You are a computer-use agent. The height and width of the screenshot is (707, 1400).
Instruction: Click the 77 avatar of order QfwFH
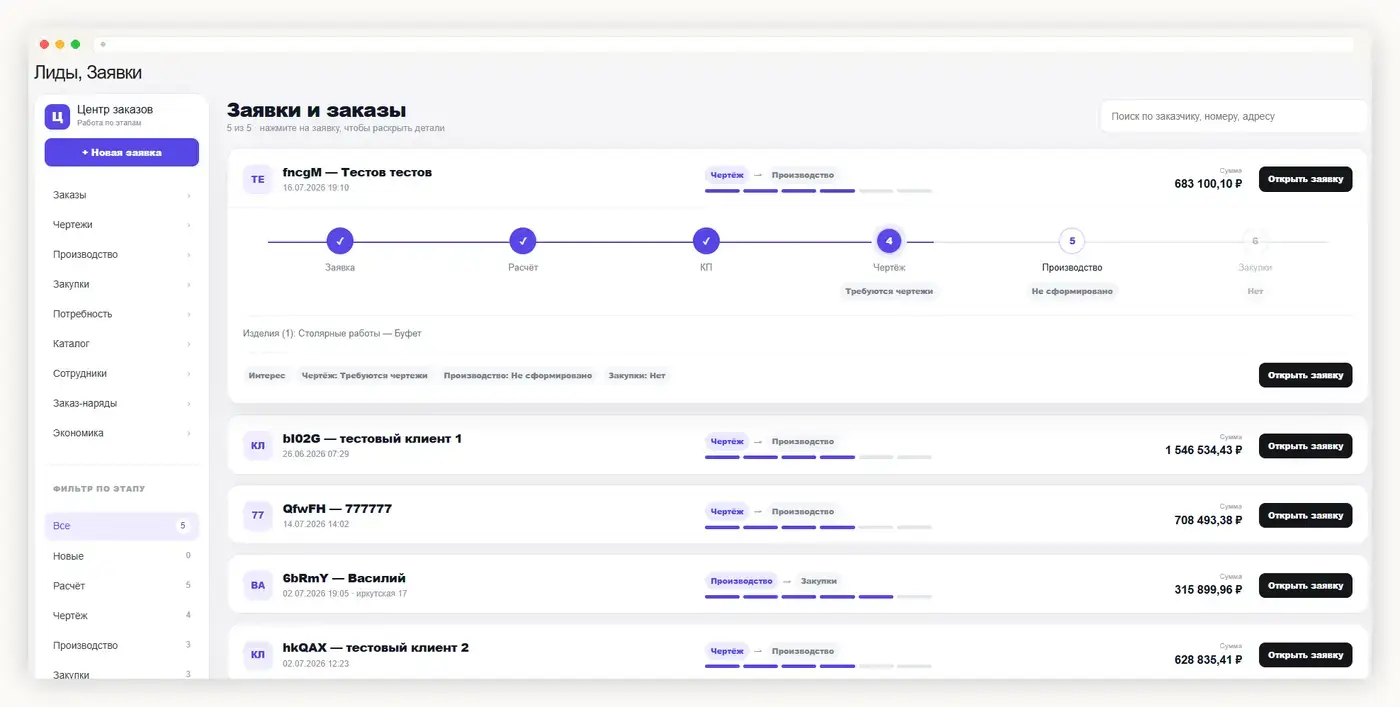[258, 515]
